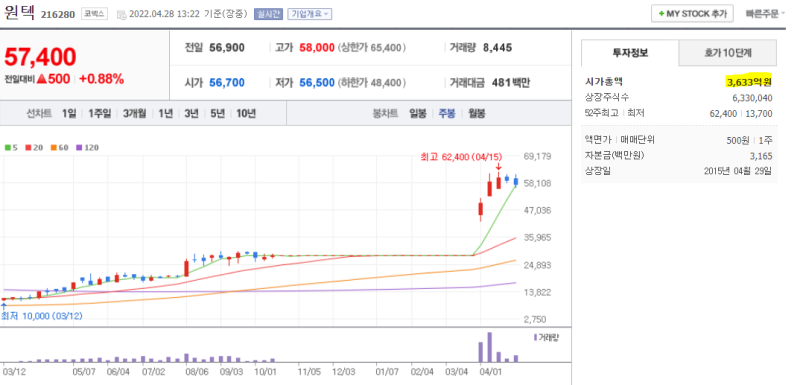Viewport: 800px width, 385px height.
Task: Click the 52주최고 최저 62,400 | 13,700 value
Action: [741, 113]
